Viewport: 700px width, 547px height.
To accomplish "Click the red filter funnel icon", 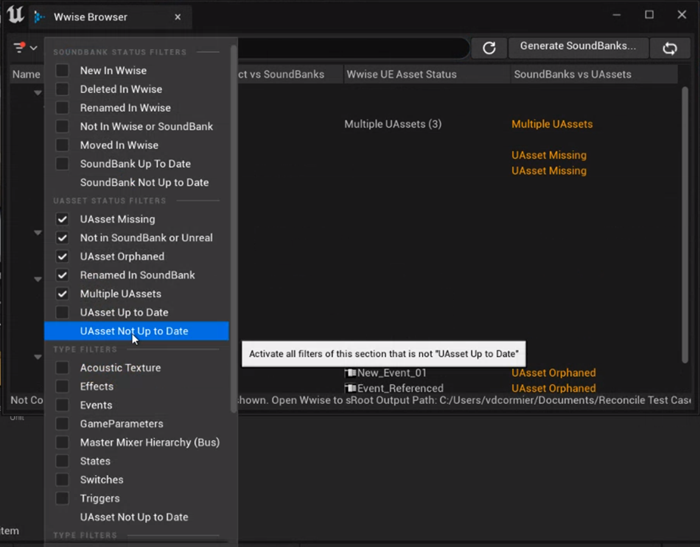I will (x=19, y=47).
